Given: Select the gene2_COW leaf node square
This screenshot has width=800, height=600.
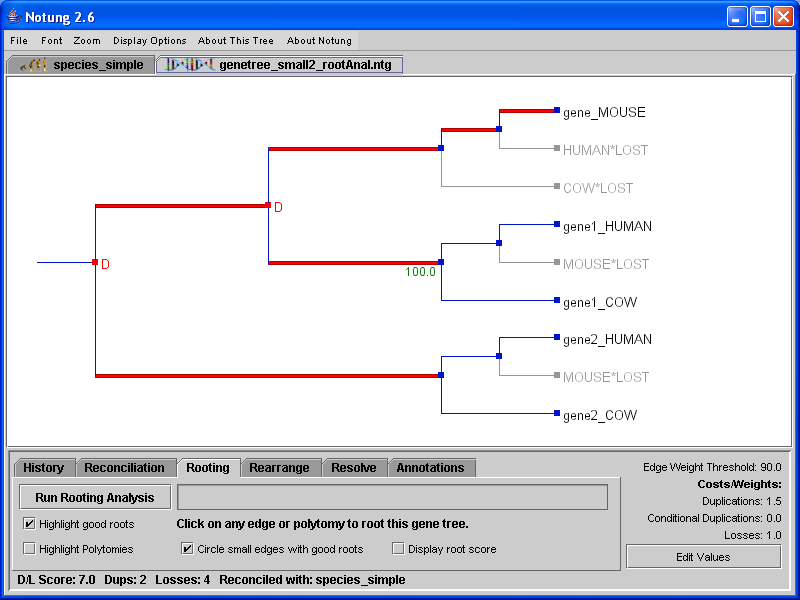Looking at the screenshot, I should pyautogui.click(x=556, y=413).
